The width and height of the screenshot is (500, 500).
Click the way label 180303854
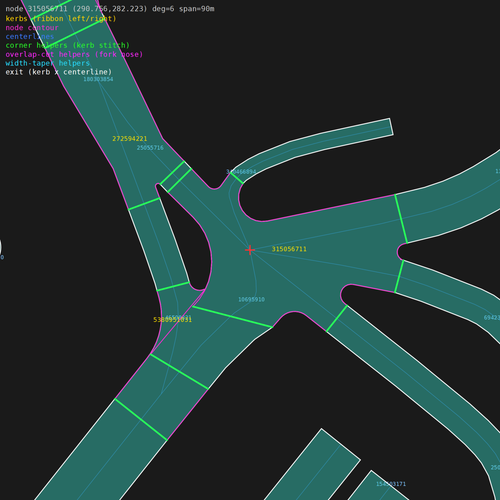98,79
